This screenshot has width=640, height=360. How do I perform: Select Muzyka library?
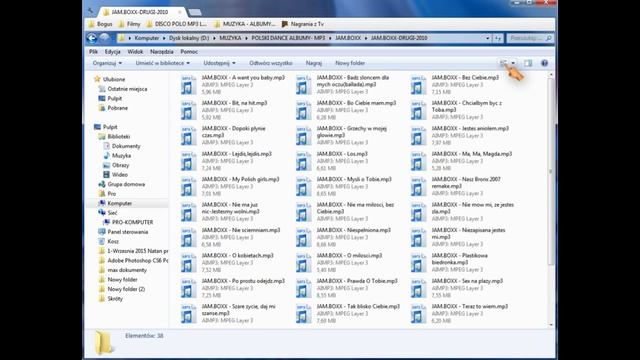point(121,156)
